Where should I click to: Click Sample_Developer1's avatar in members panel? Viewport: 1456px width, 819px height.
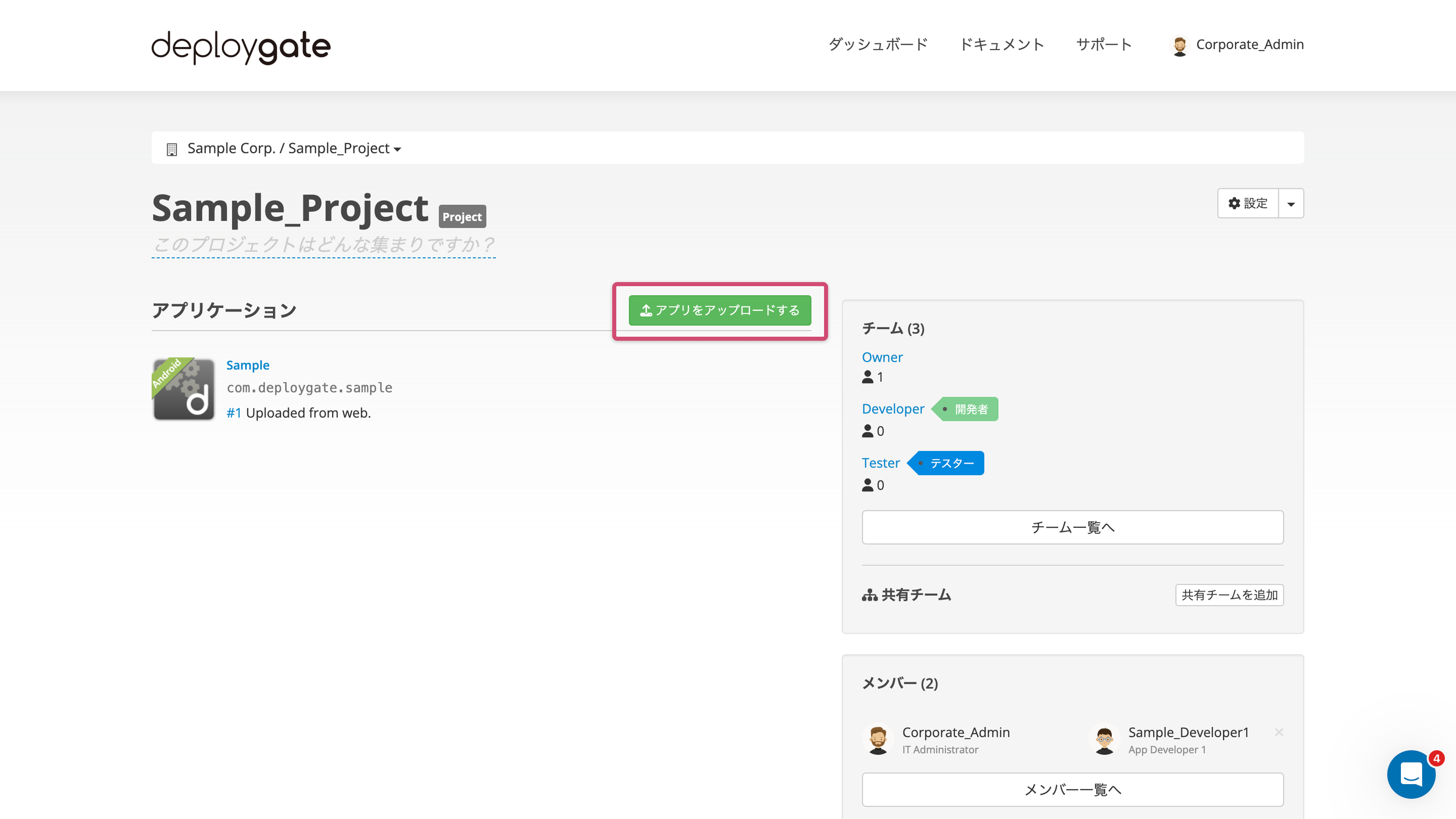tap(1105, 739)
